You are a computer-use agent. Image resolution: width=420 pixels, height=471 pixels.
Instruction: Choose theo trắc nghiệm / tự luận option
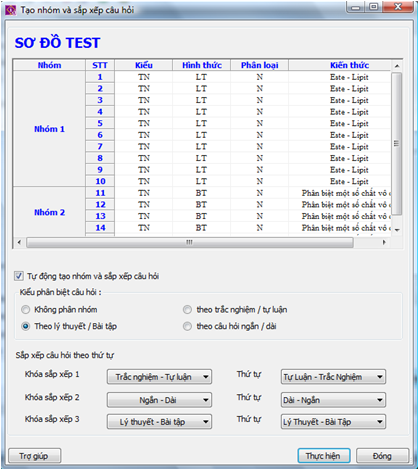click(x=187, y=310)
